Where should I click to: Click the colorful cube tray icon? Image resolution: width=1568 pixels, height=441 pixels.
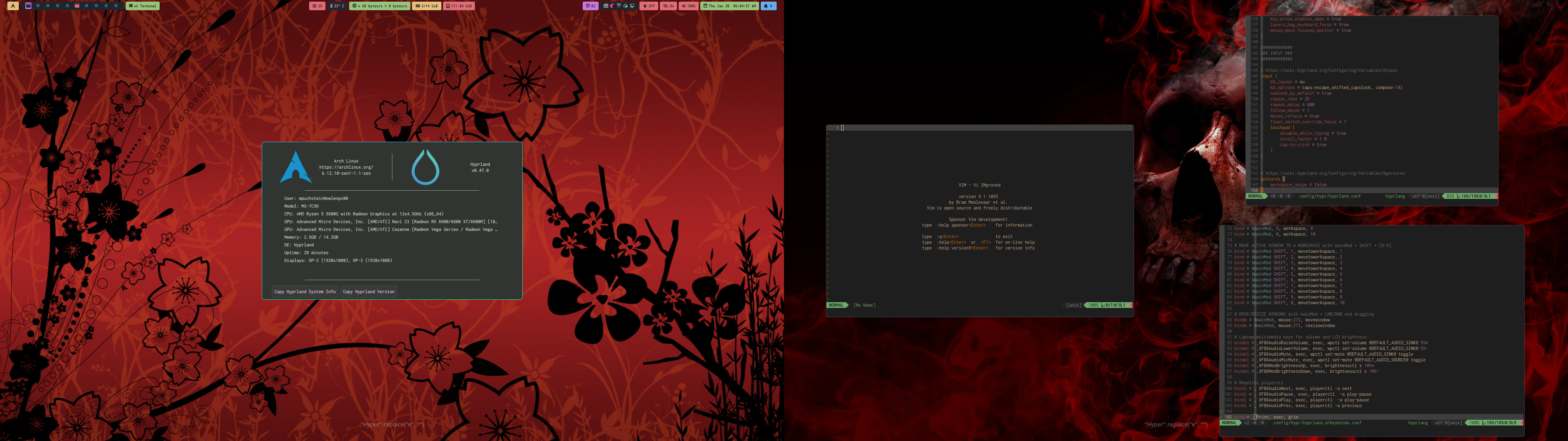pyautogui.click(x=612, y=6)
